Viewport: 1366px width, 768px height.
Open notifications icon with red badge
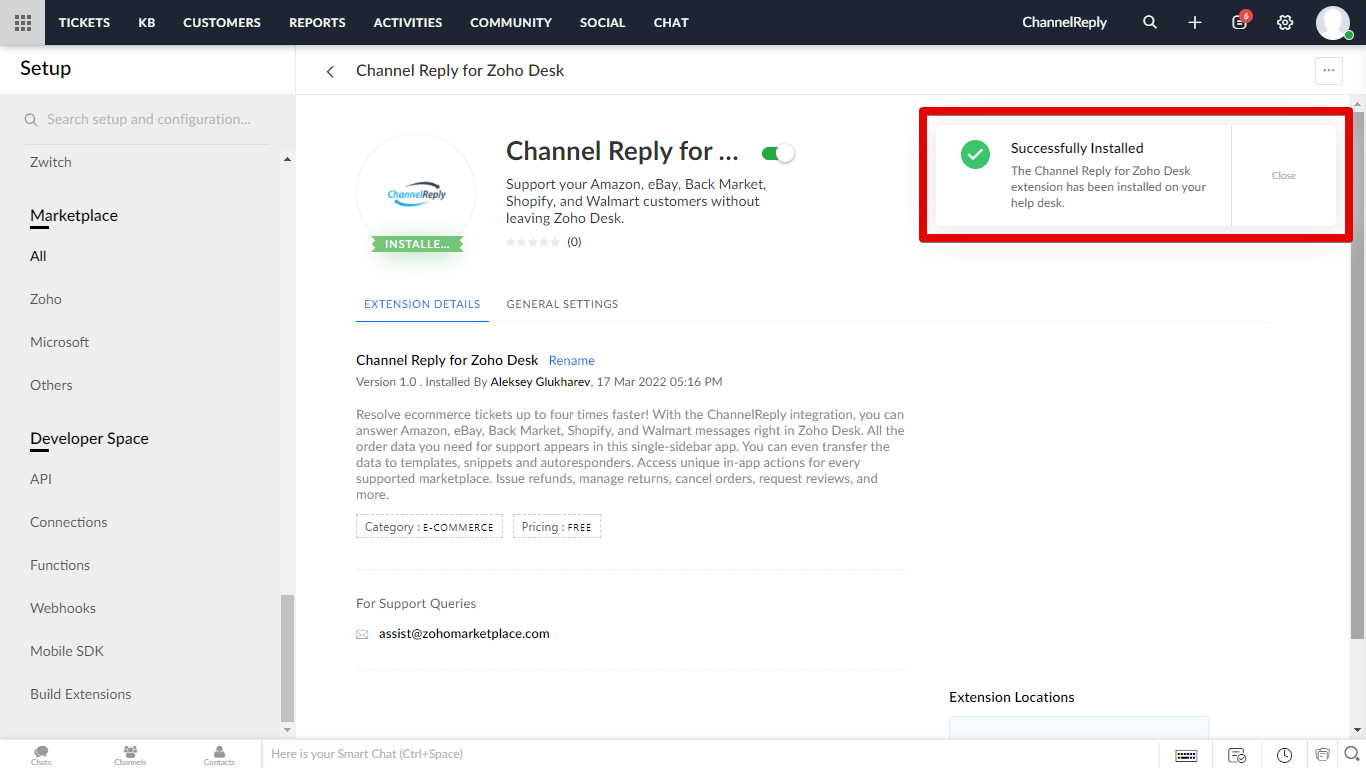1240,21
